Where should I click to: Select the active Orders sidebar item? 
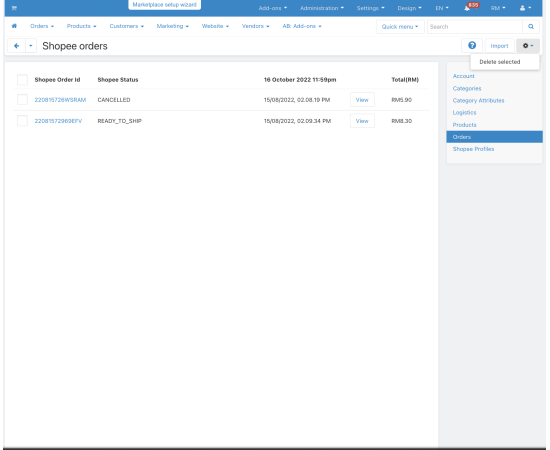494,137
